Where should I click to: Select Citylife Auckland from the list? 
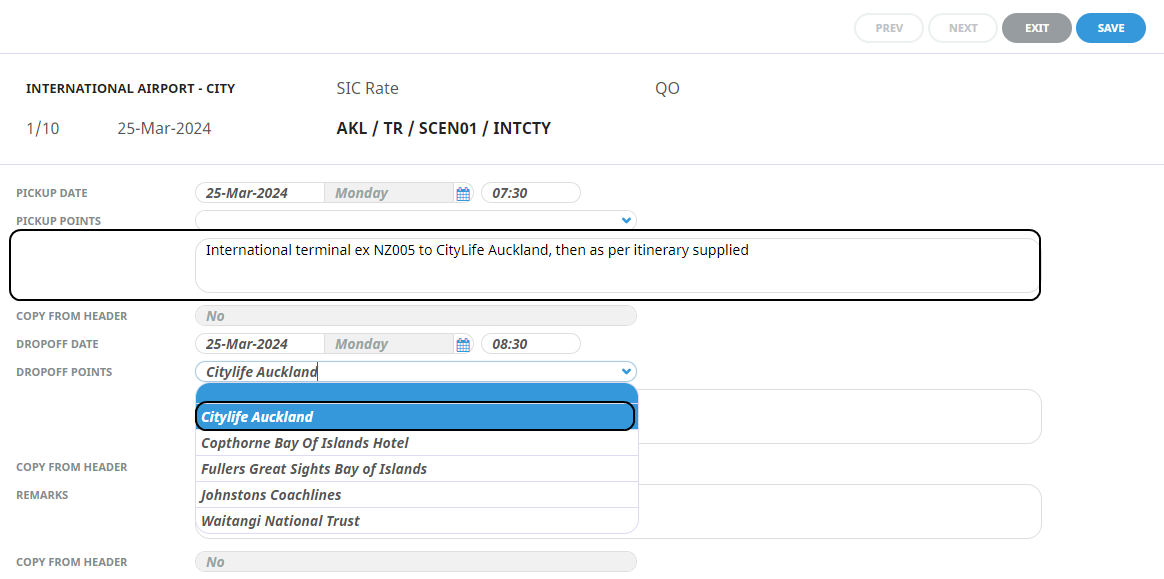(415, 417)
